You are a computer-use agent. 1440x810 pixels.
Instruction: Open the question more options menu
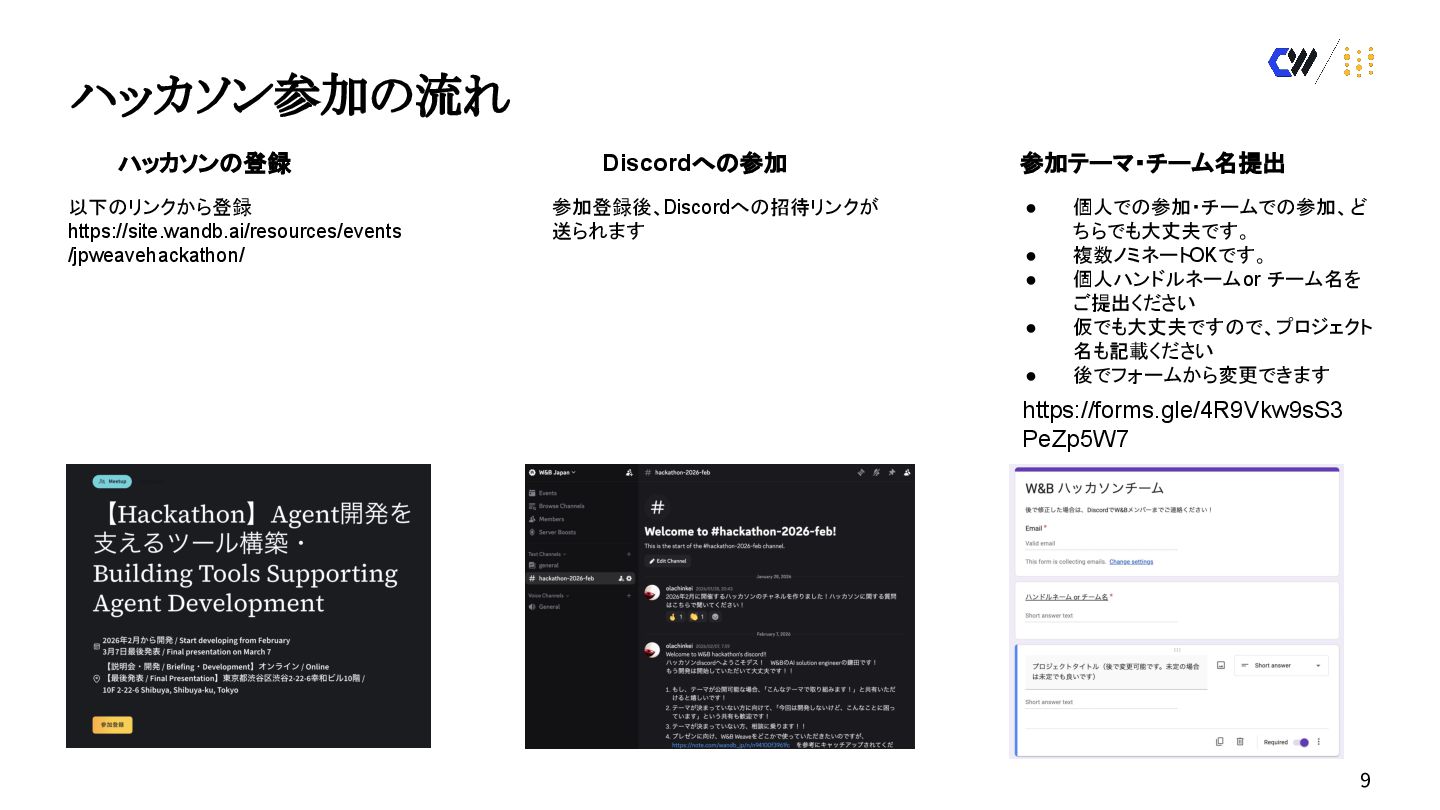click(x=1319, y=741)
